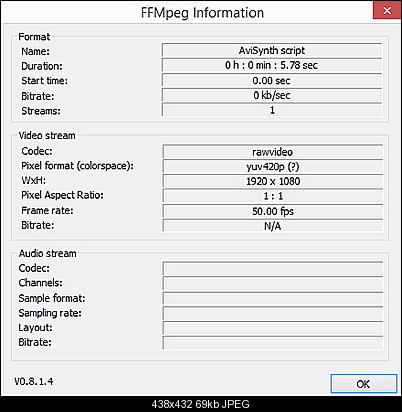Click the Pixel format field yuv420p (?)
This screenshot has height=412, width=402.
(273, 167)
